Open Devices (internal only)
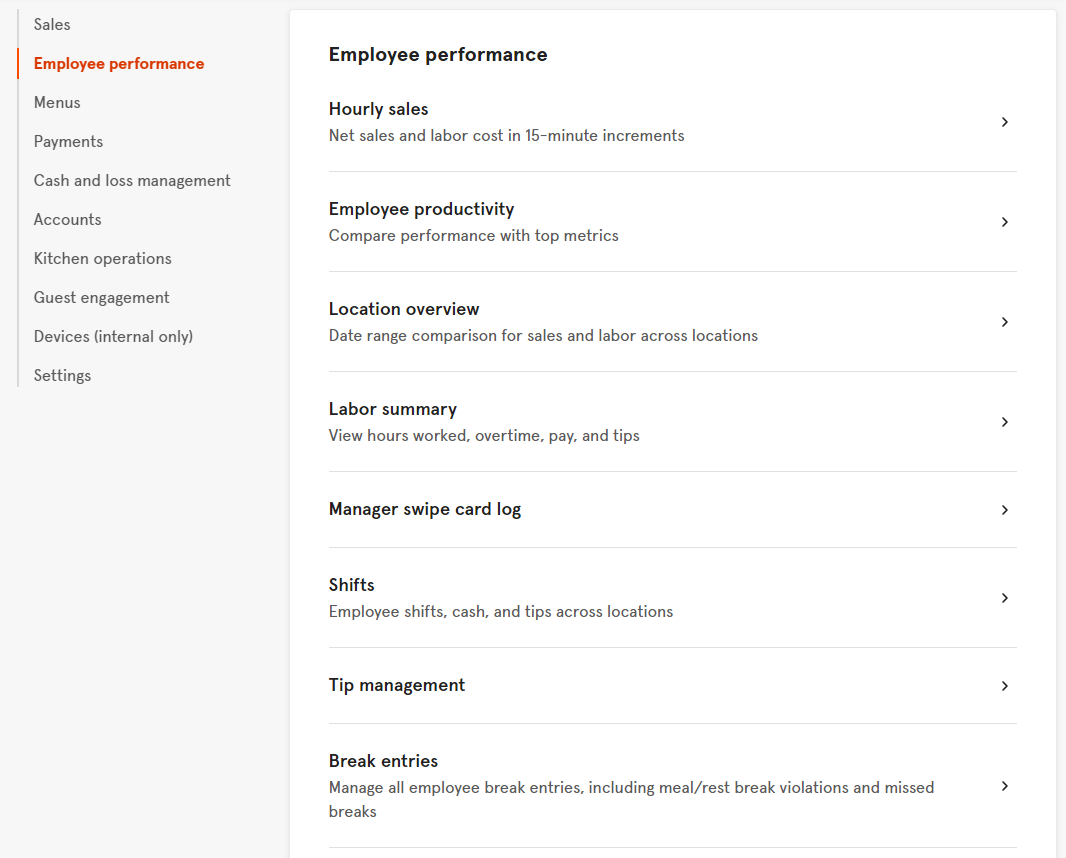The width and height of the screenshot is (1066, 858). (113, 336)
